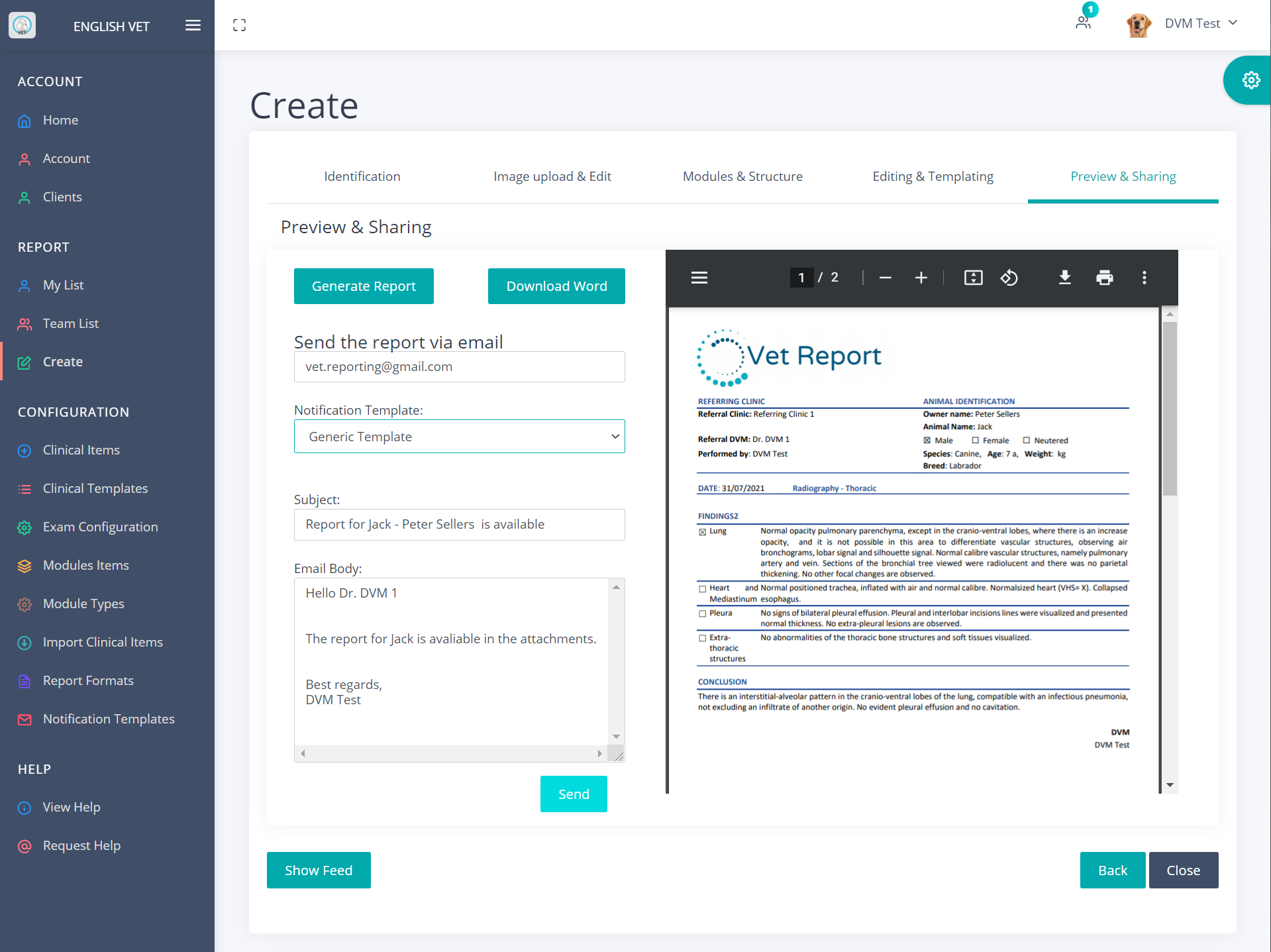Print the report from the preview toolbar
Image resolution: width=1271 pixels, height=952 pixels.
(x=1105, y=278)
